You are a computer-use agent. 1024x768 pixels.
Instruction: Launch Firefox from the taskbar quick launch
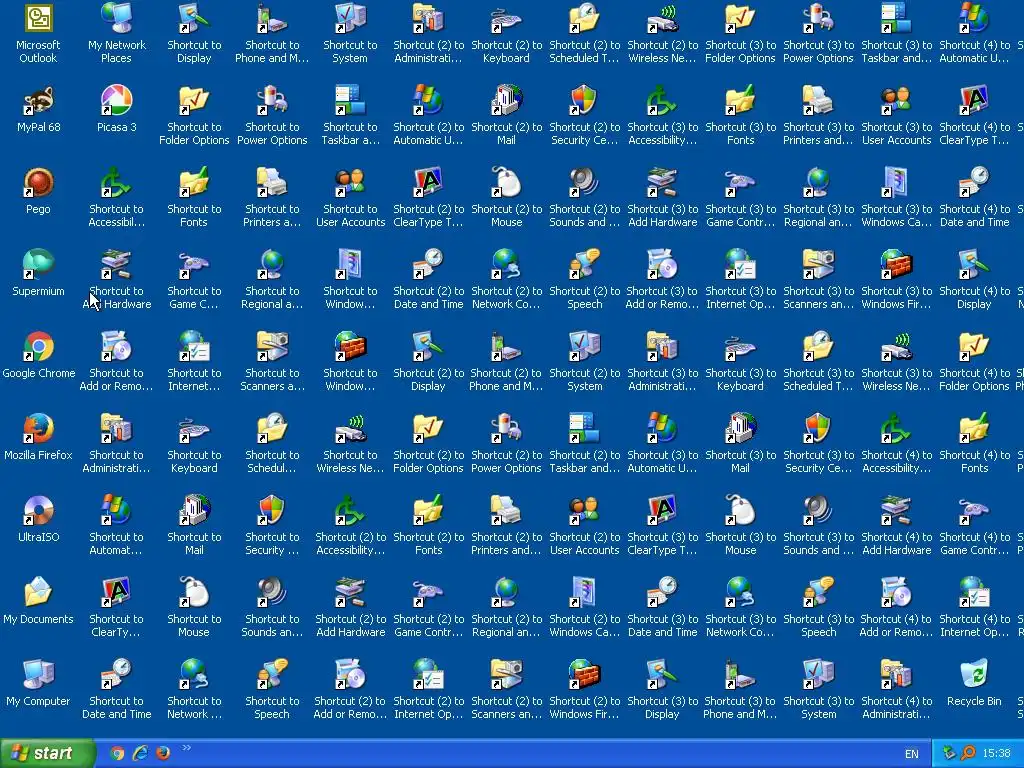(x=163, y=753)
